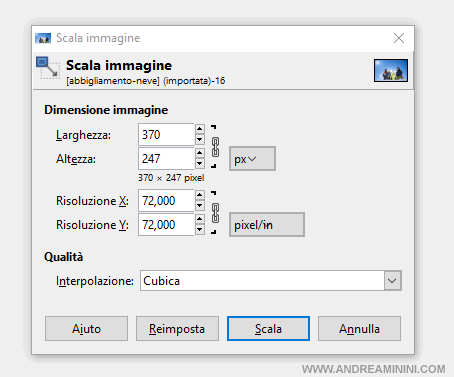The width and height of the screenshot is (454, 377).
Task: Click the scale image tool icon in header
Action: point(48,68)
